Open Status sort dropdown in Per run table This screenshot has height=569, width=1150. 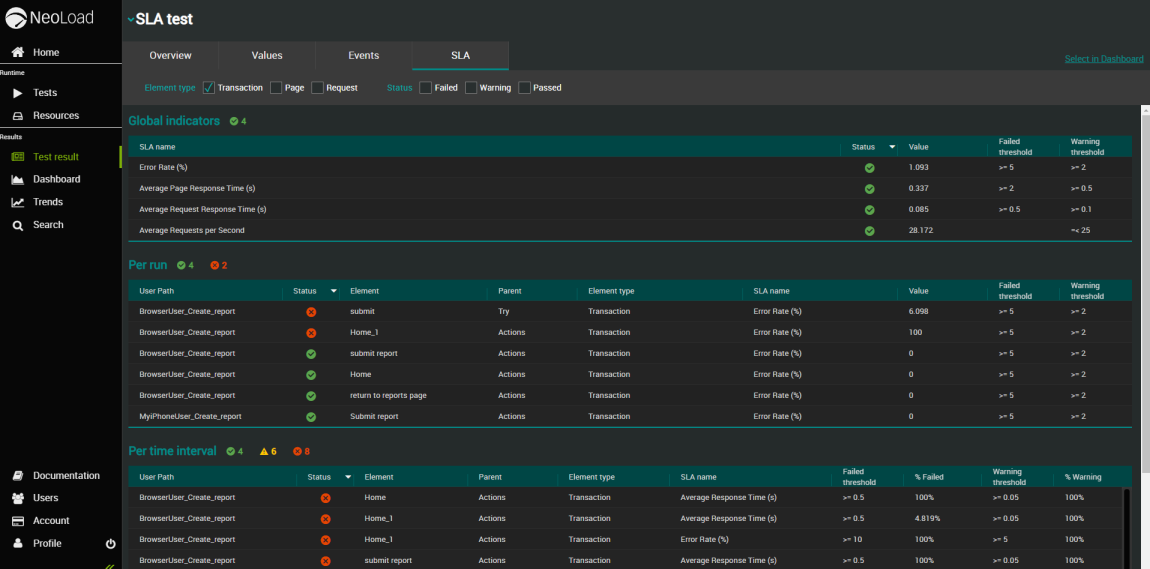pos(334,291)
